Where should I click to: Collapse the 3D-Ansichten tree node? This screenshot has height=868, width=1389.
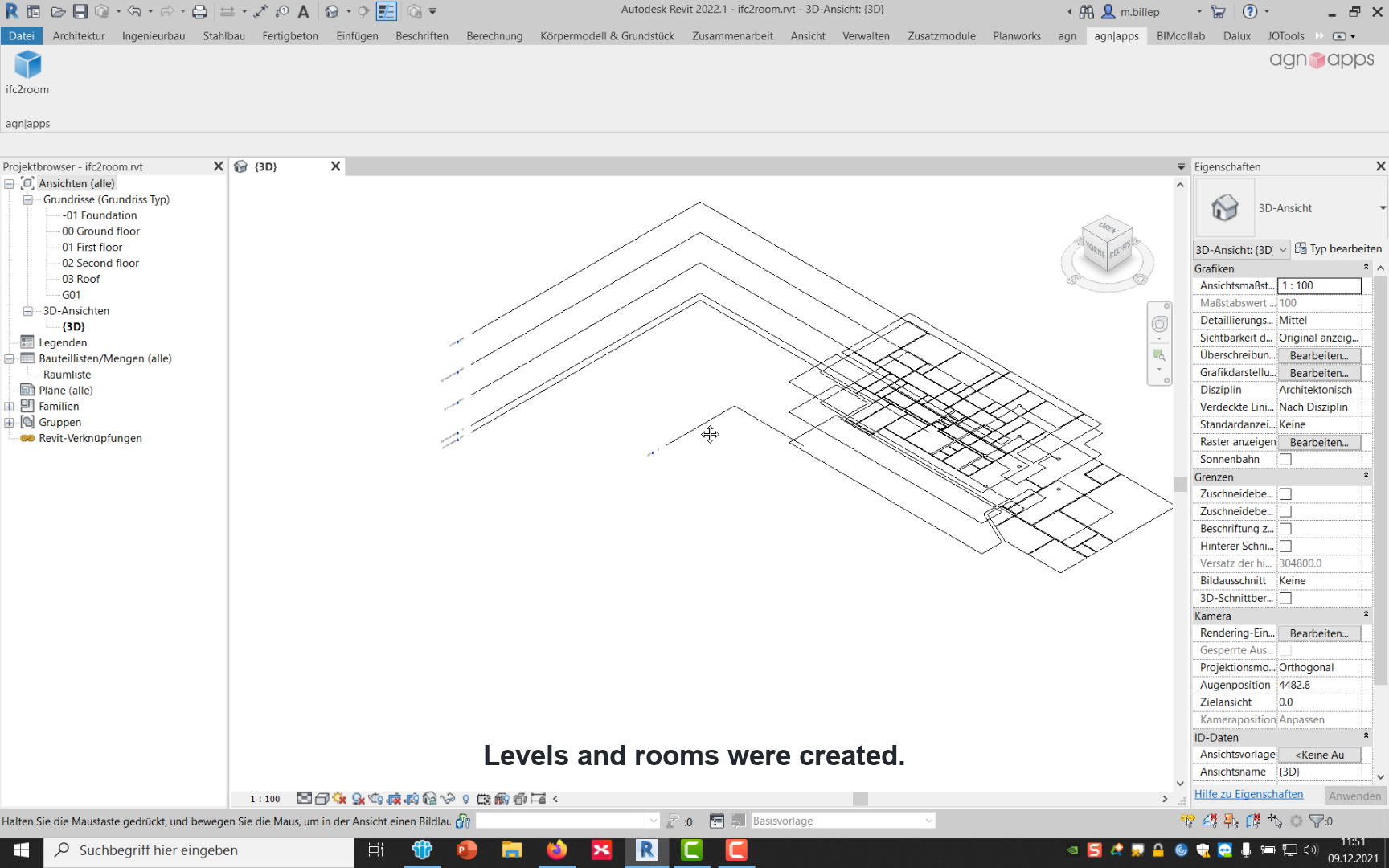(x=27, y=311)
